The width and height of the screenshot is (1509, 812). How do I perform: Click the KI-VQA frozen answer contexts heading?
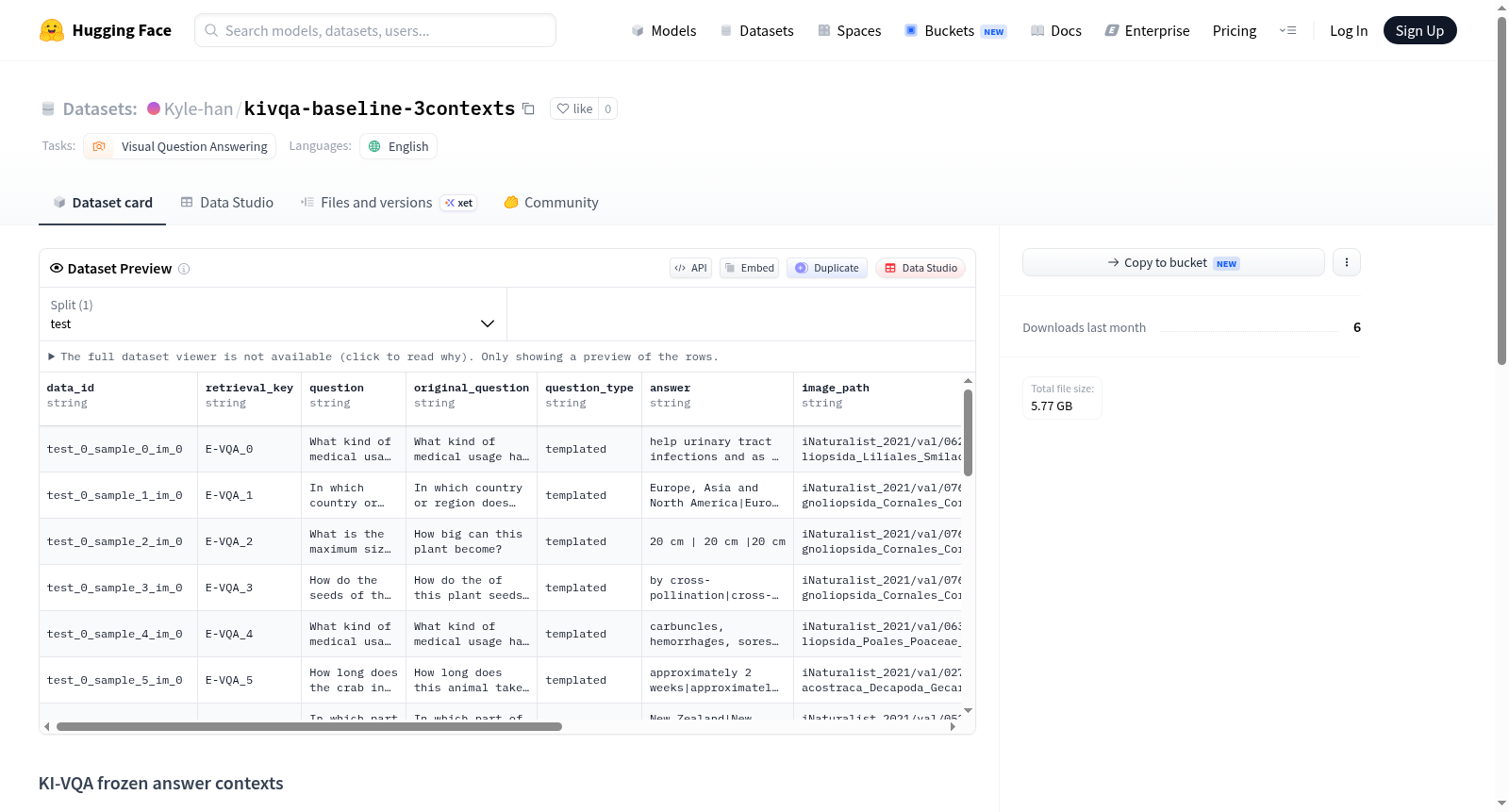[161, 784]
